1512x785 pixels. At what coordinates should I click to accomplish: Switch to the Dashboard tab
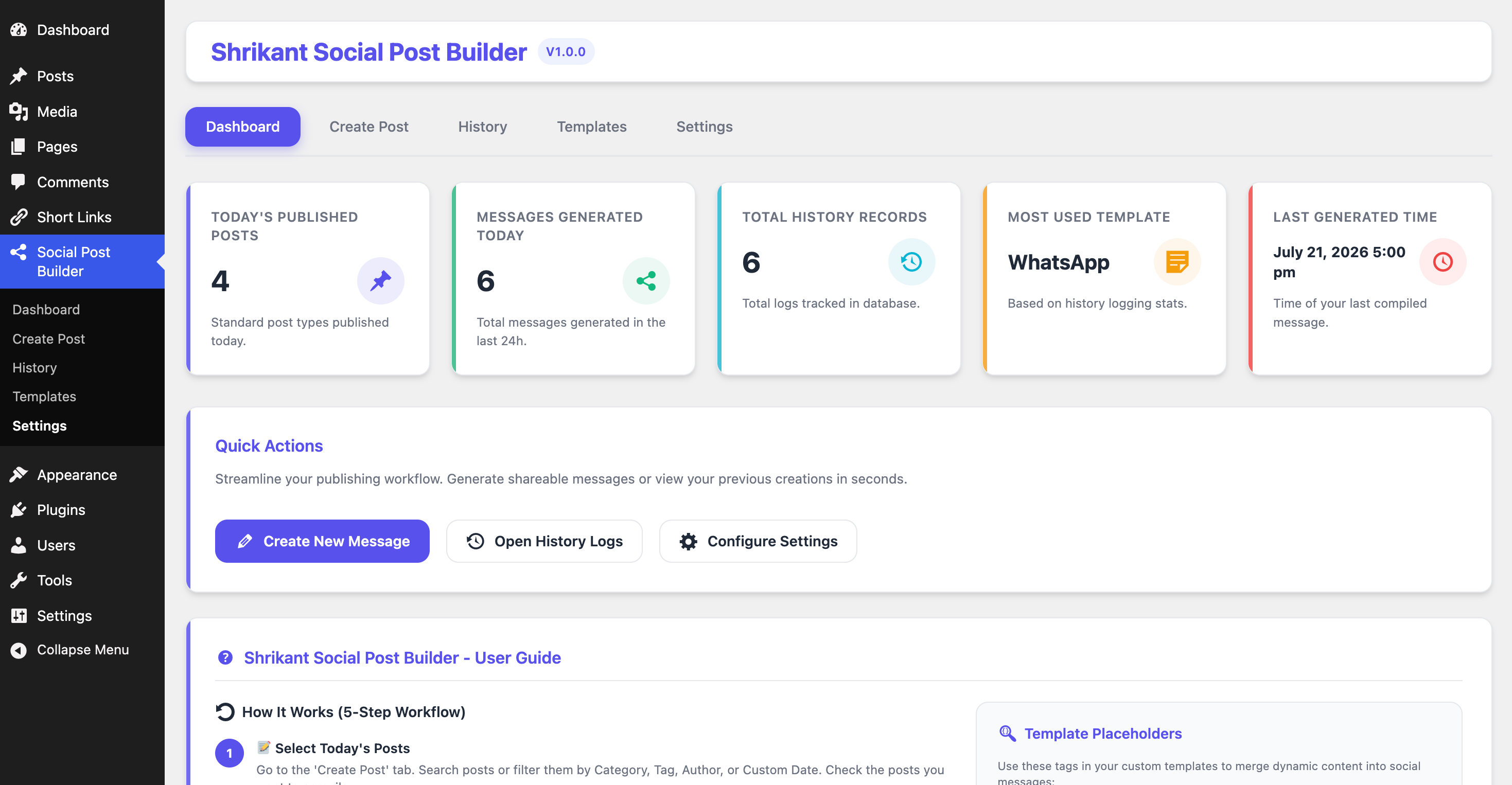(x=242, y=127)
